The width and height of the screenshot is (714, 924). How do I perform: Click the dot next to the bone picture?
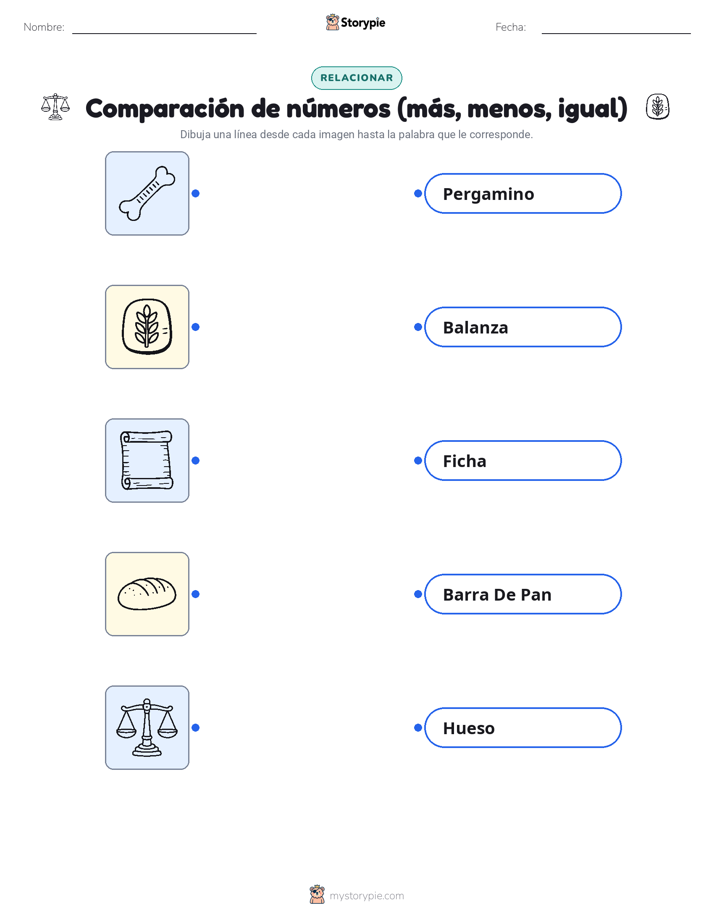[x=196, y=193]
